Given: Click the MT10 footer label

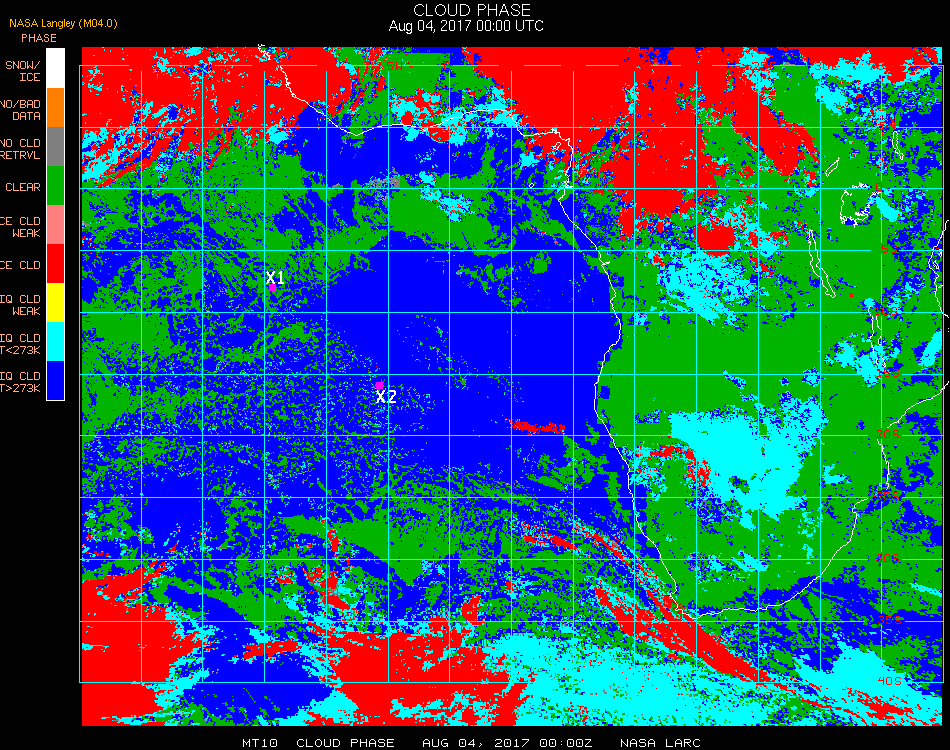Looking at the screenshot, I should tap(260, 743).
